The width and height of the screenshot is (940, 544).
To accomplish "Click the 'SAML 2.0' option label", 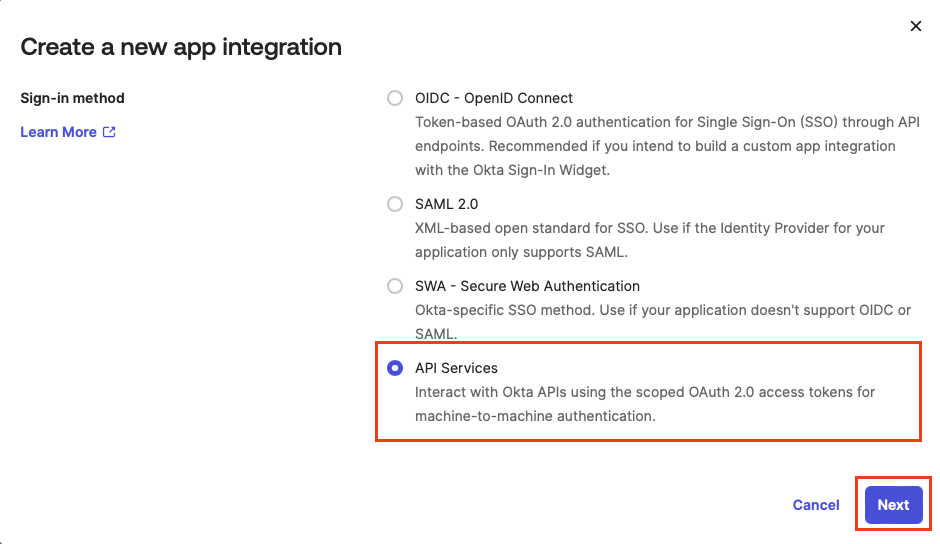I will 446,204.
